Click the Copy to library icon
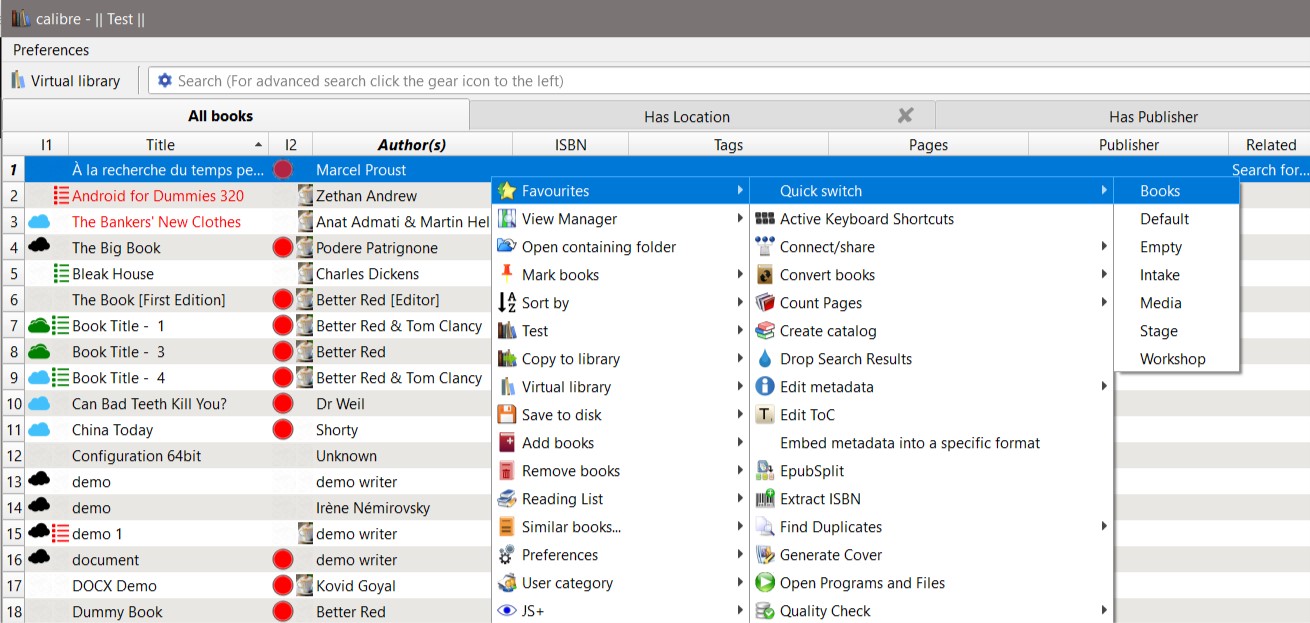Viewport: 1310px width, 623px height. tap(507, 359)
